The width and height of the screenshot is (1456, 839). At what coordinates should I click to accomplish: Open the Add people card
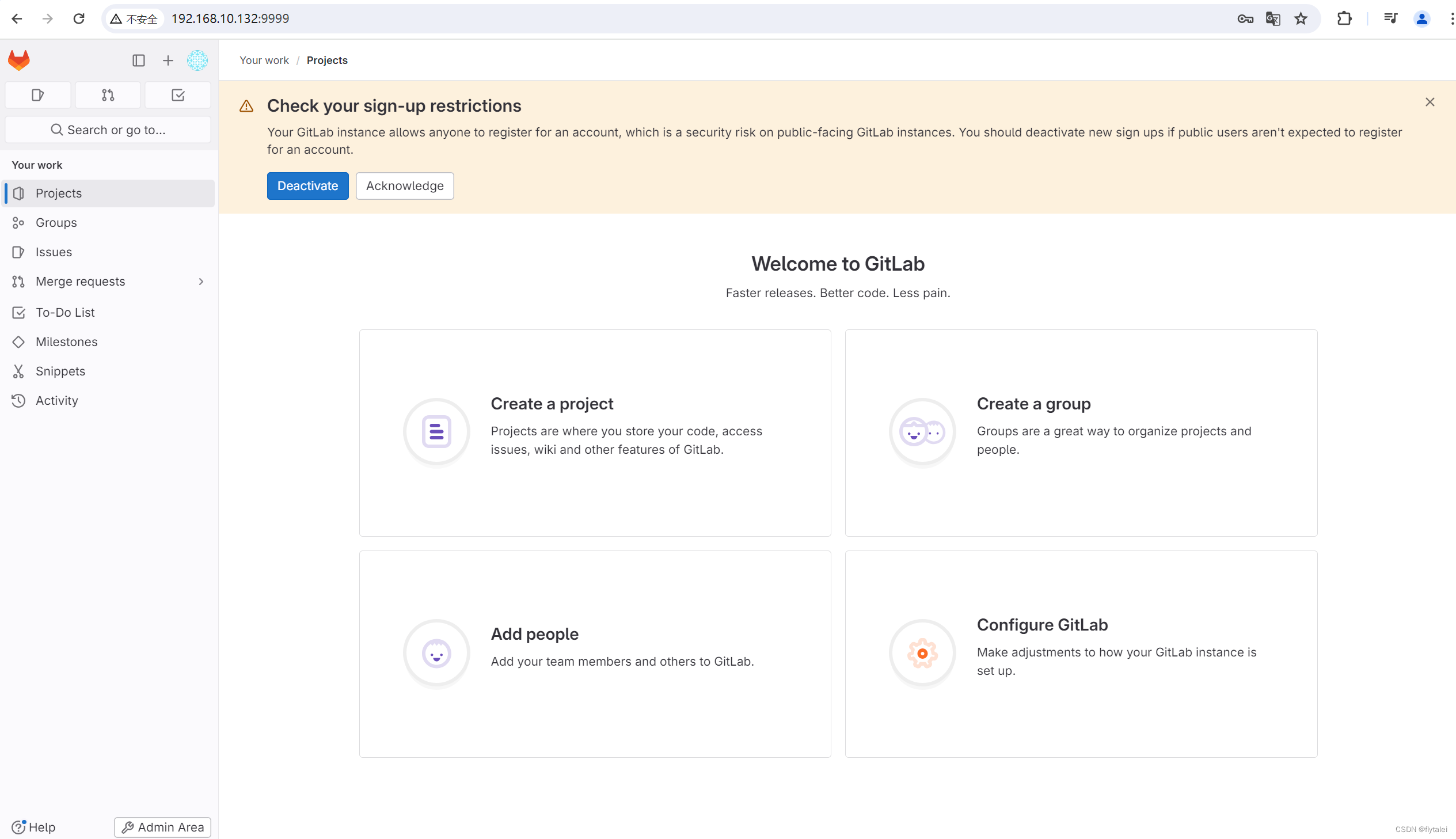(x=595, y=654)
